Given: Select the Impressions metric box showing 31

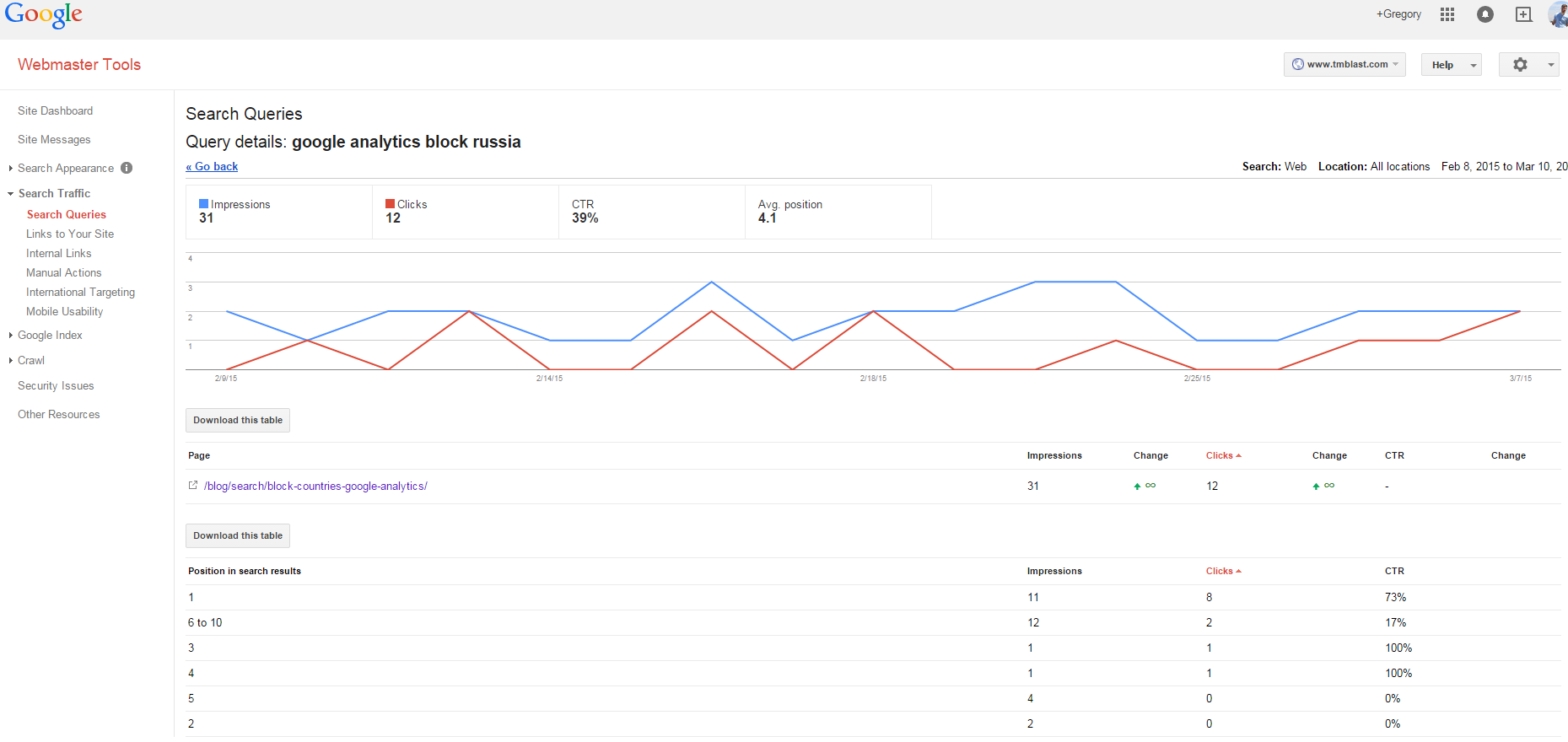Looking at the screenshot, I should (x=279, y=212).
